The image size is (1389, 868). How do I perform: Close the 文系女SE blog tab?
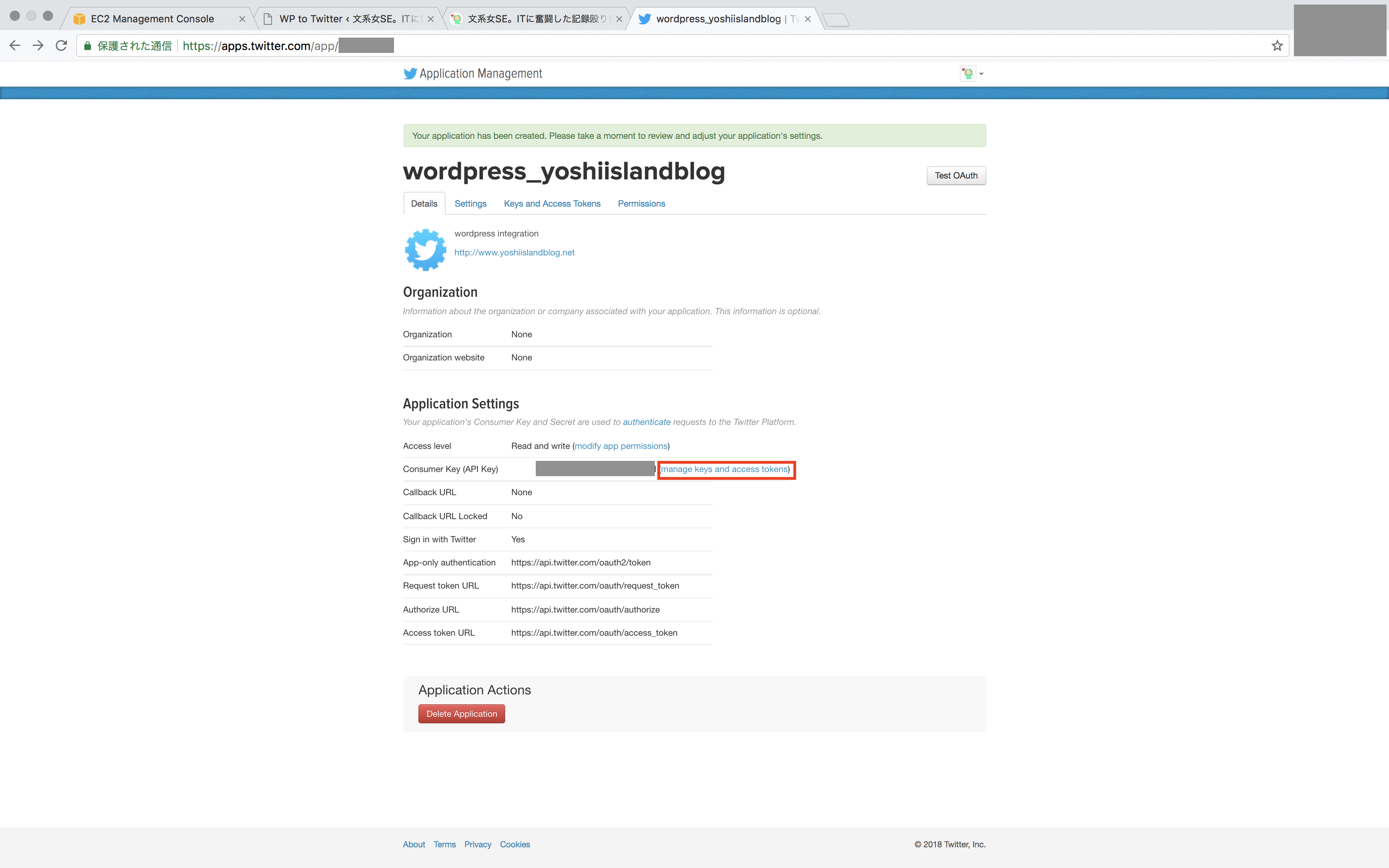point(619,19)
